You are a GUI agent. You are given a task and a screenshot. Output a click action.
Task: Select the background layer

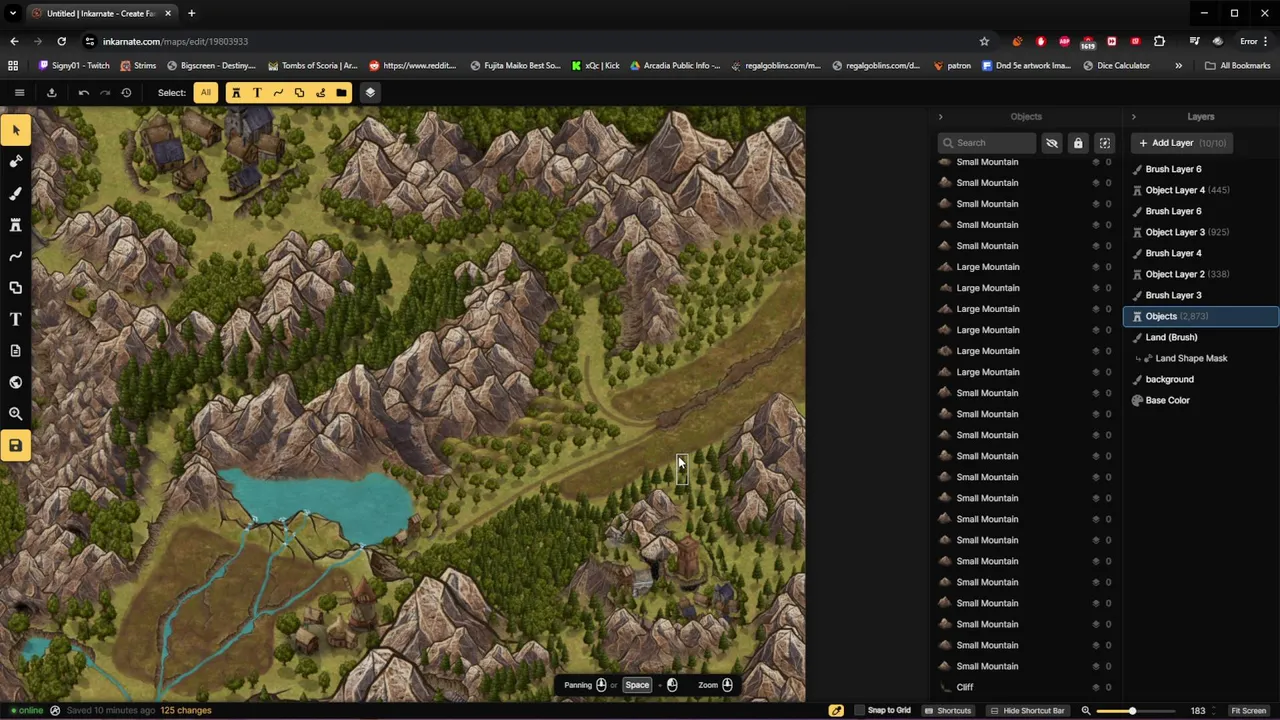pos(1201,379)
